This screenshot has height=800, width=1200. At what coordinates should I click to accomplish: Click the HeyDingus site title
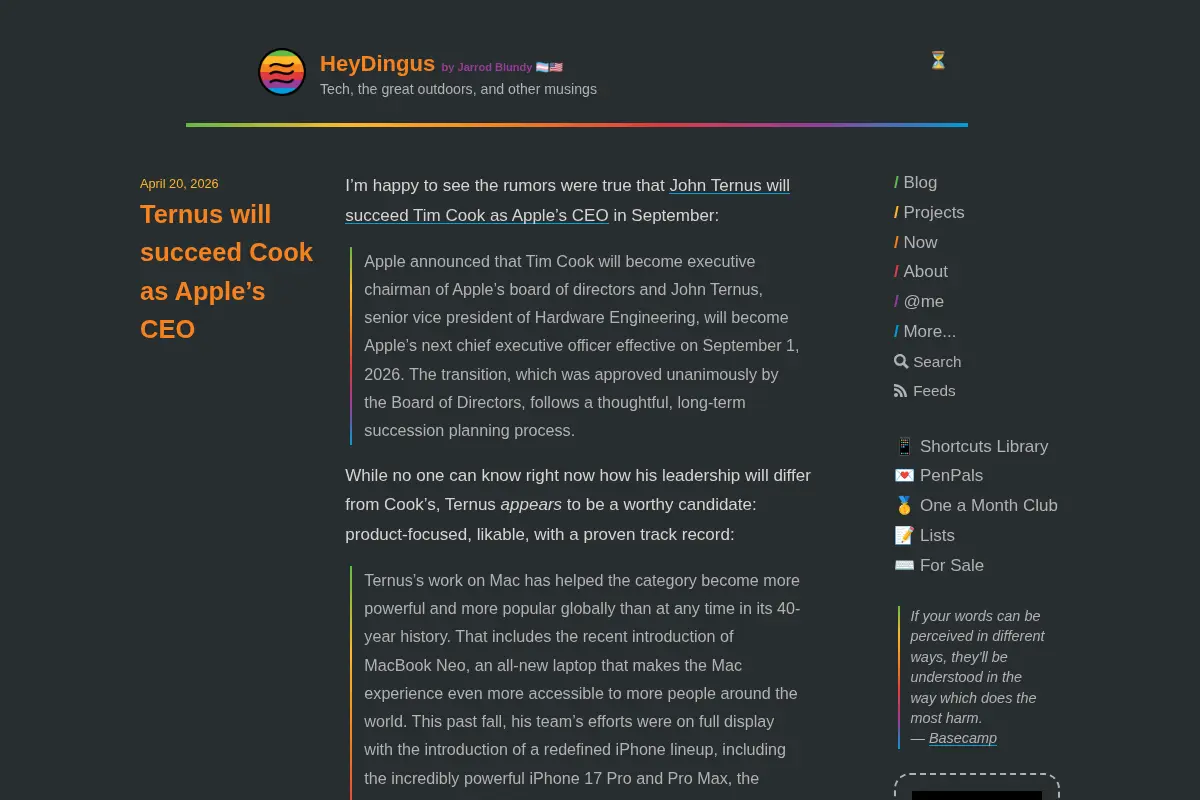click(x=377, y=64)
